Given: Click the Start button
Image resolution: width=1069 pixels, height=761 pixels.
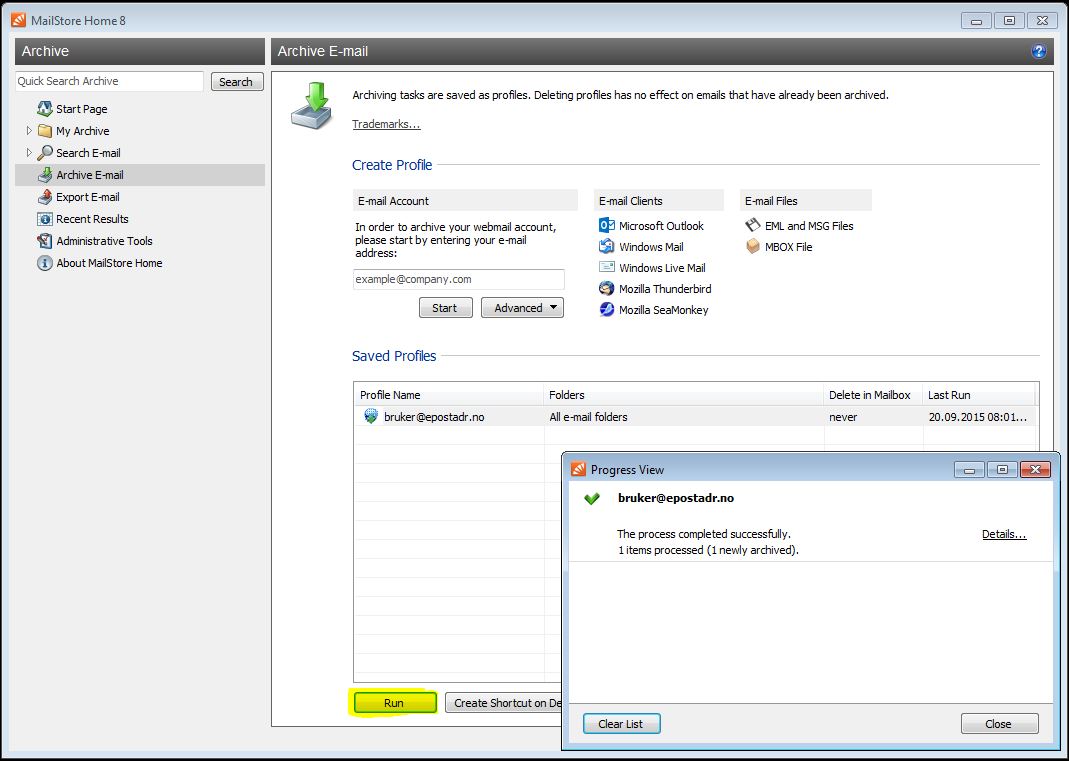Looking at the screenshot, I should pos(445,308).
